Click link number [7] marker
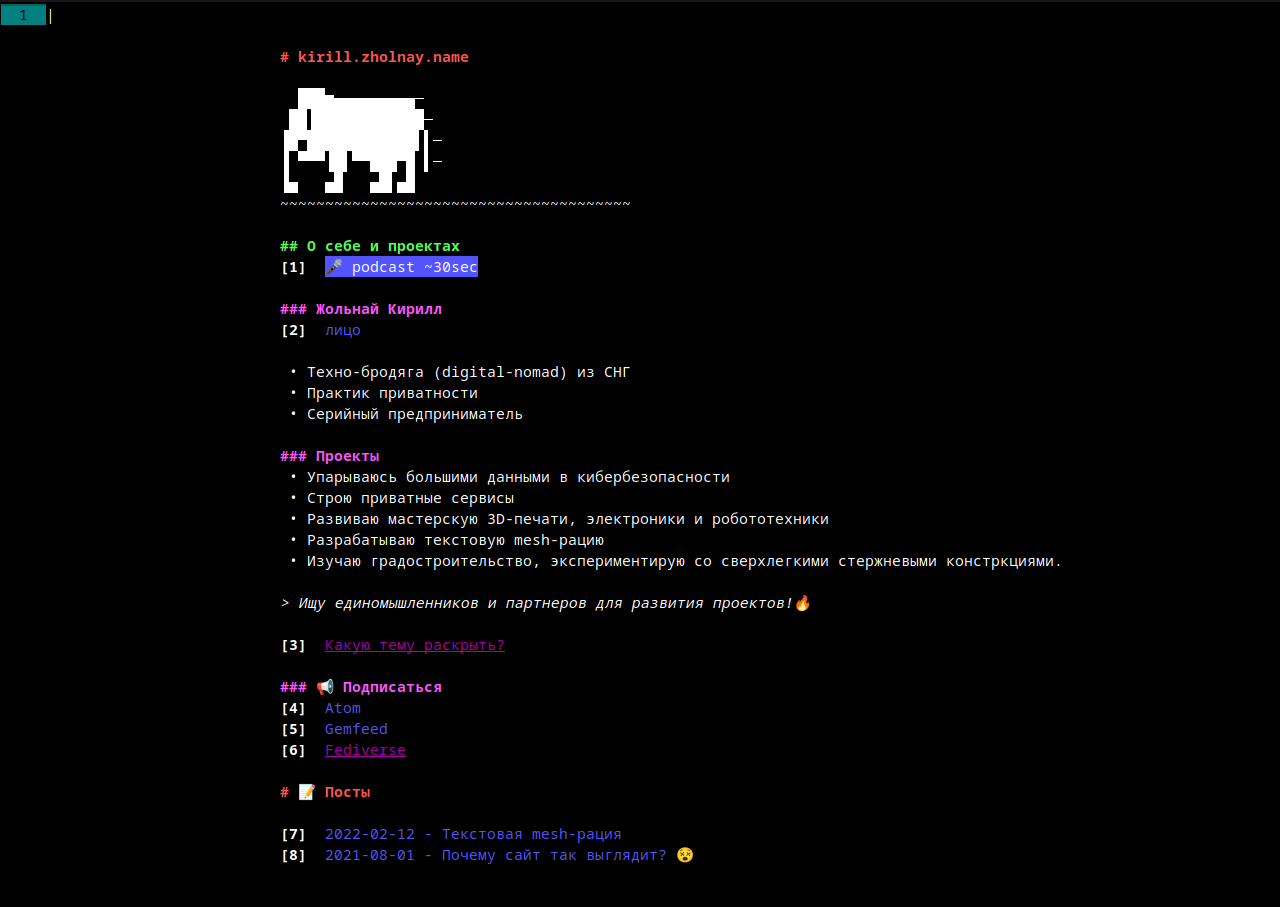1280x907 pixels. [x=293, y=834]
